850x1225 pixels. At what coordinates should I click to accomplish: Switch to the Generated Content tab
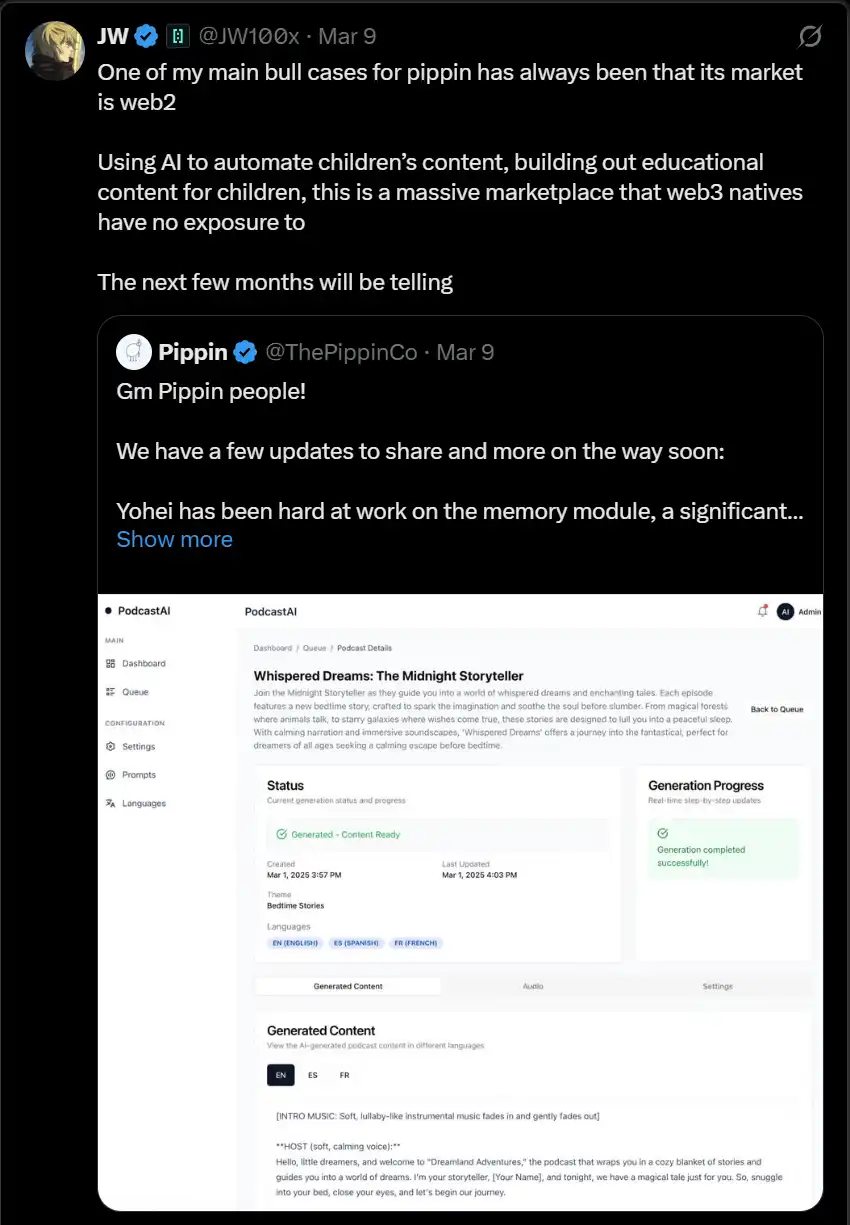[x=348, y=986]
